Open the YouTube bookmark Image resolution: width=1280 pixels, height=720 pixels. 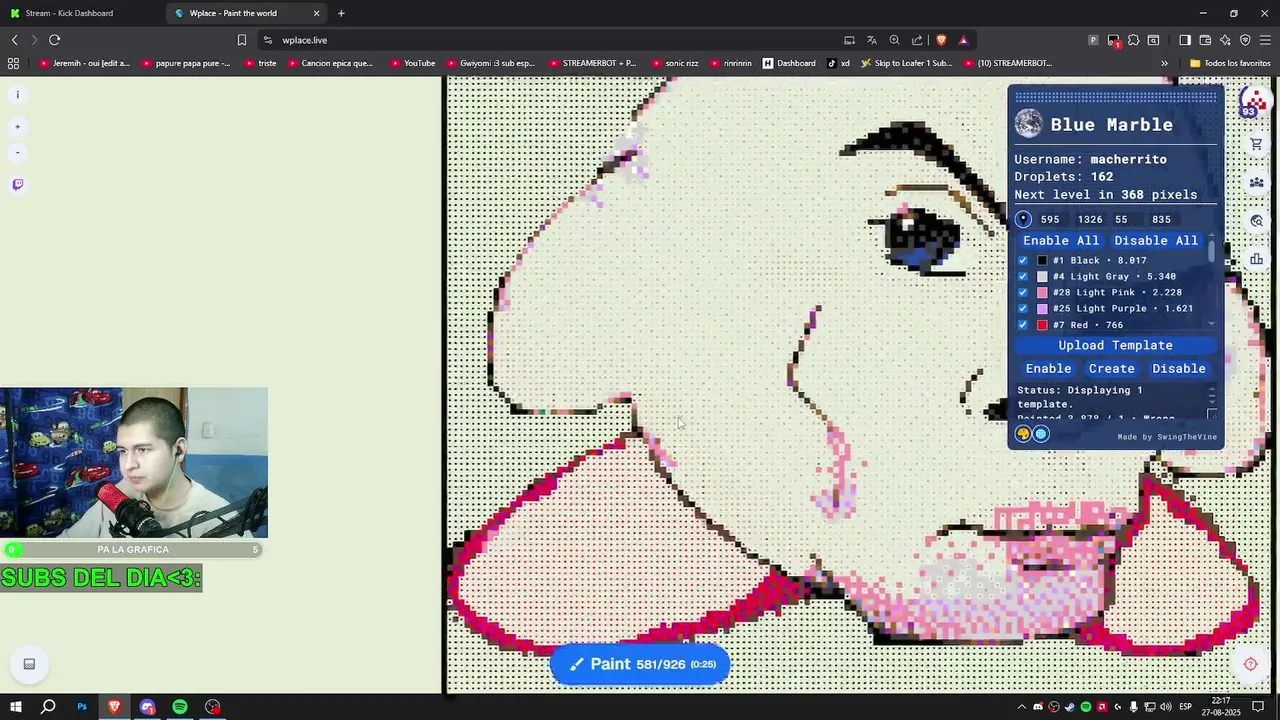pos(413,63)
